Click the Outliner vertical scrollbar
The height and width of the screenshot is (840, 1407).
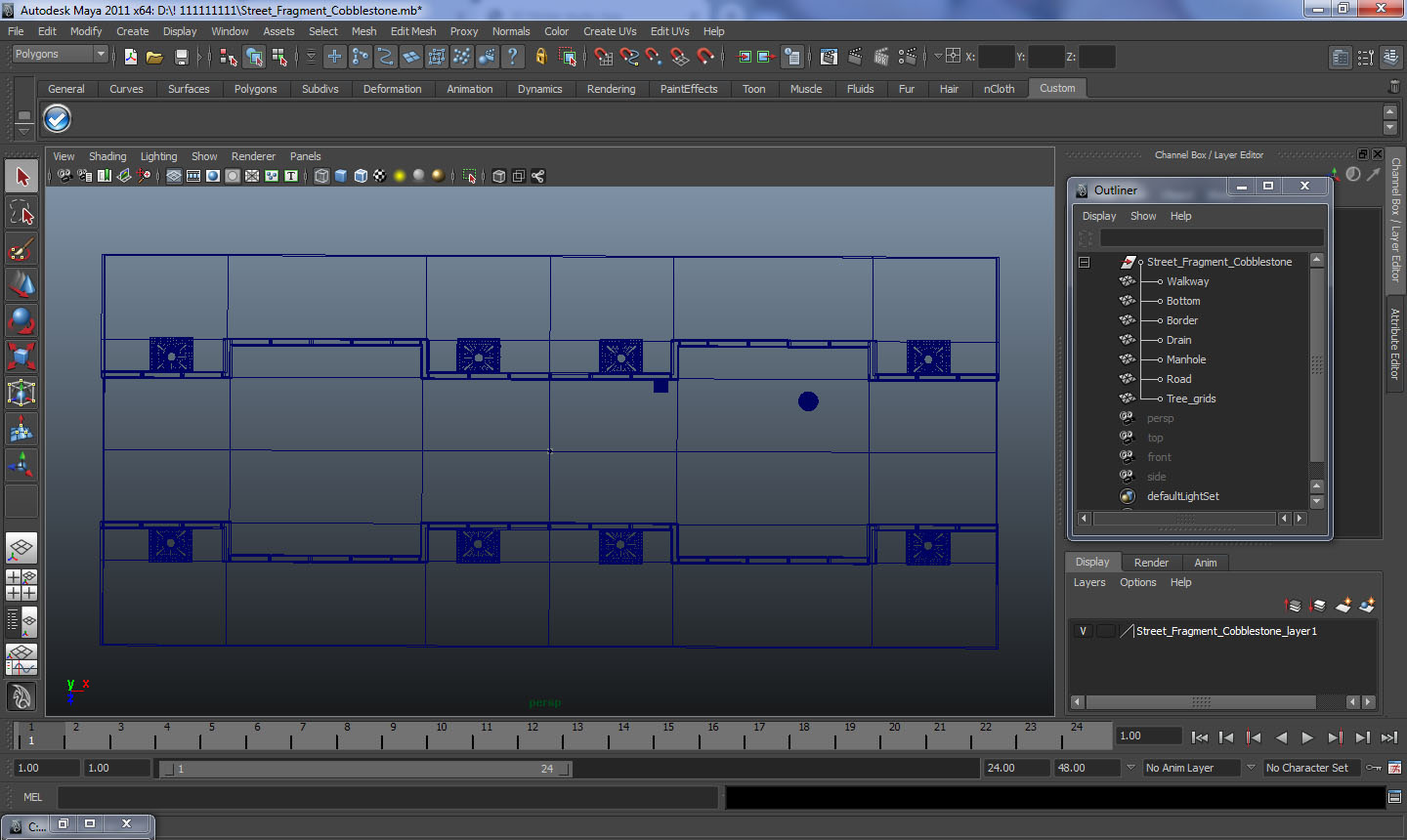click(1316, 363)
